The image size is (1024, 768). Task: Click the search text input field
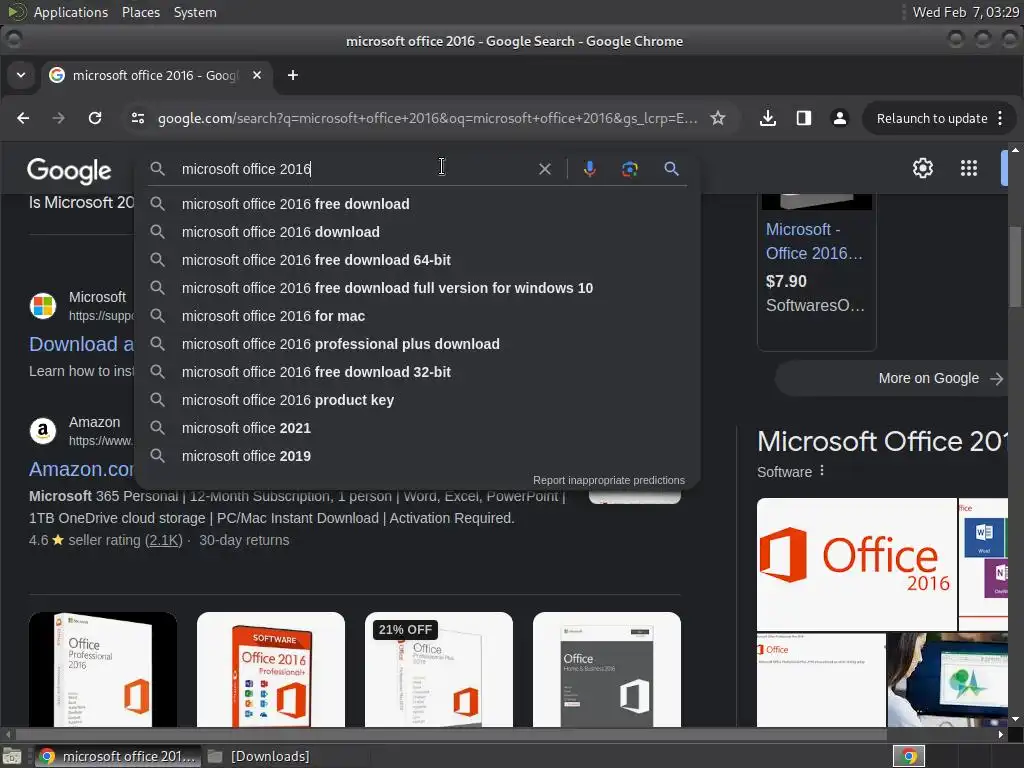tap(353, 169)
